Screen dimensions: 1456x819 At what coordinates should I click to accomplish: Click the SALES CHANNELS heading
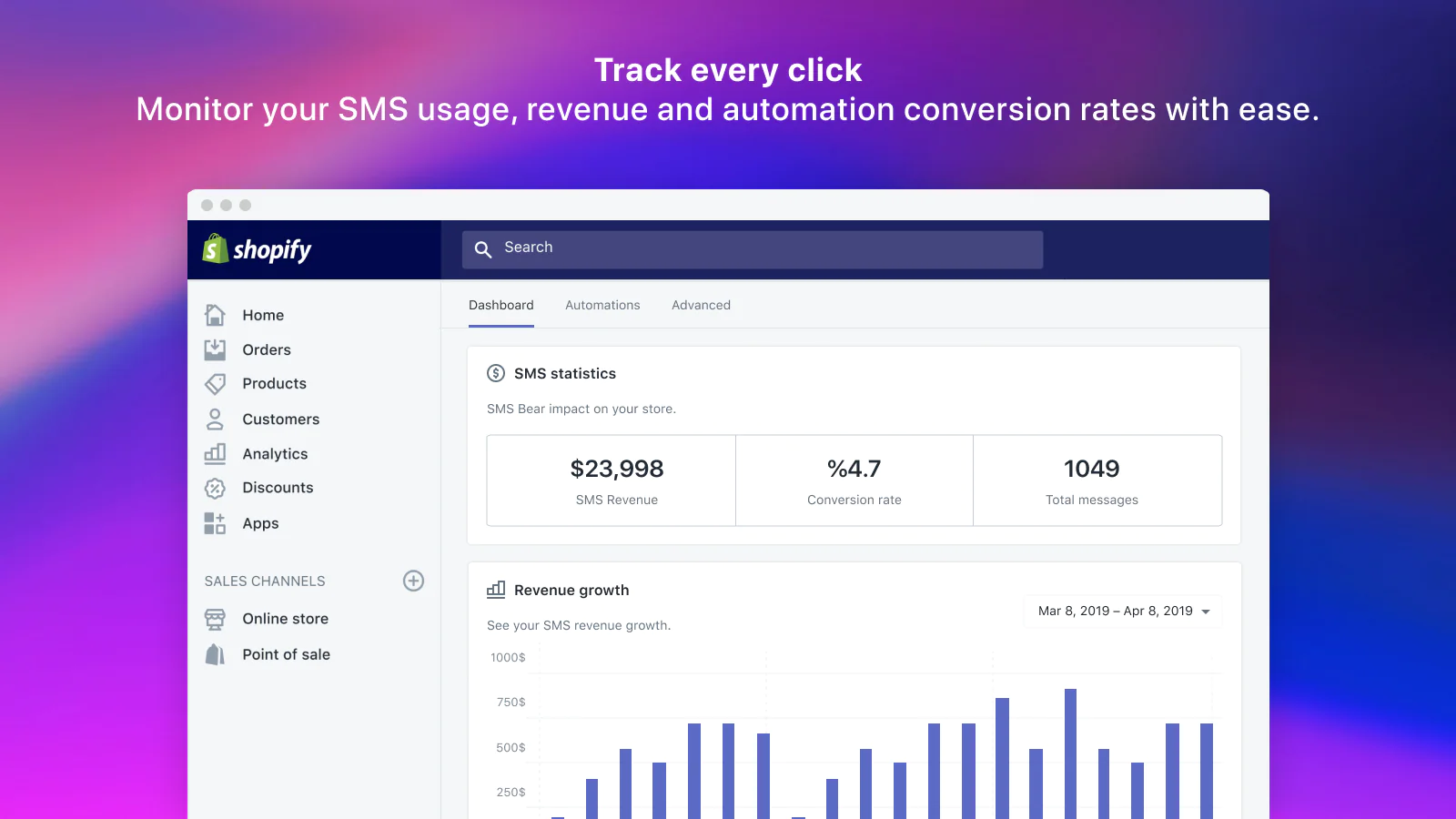(265, 581)
